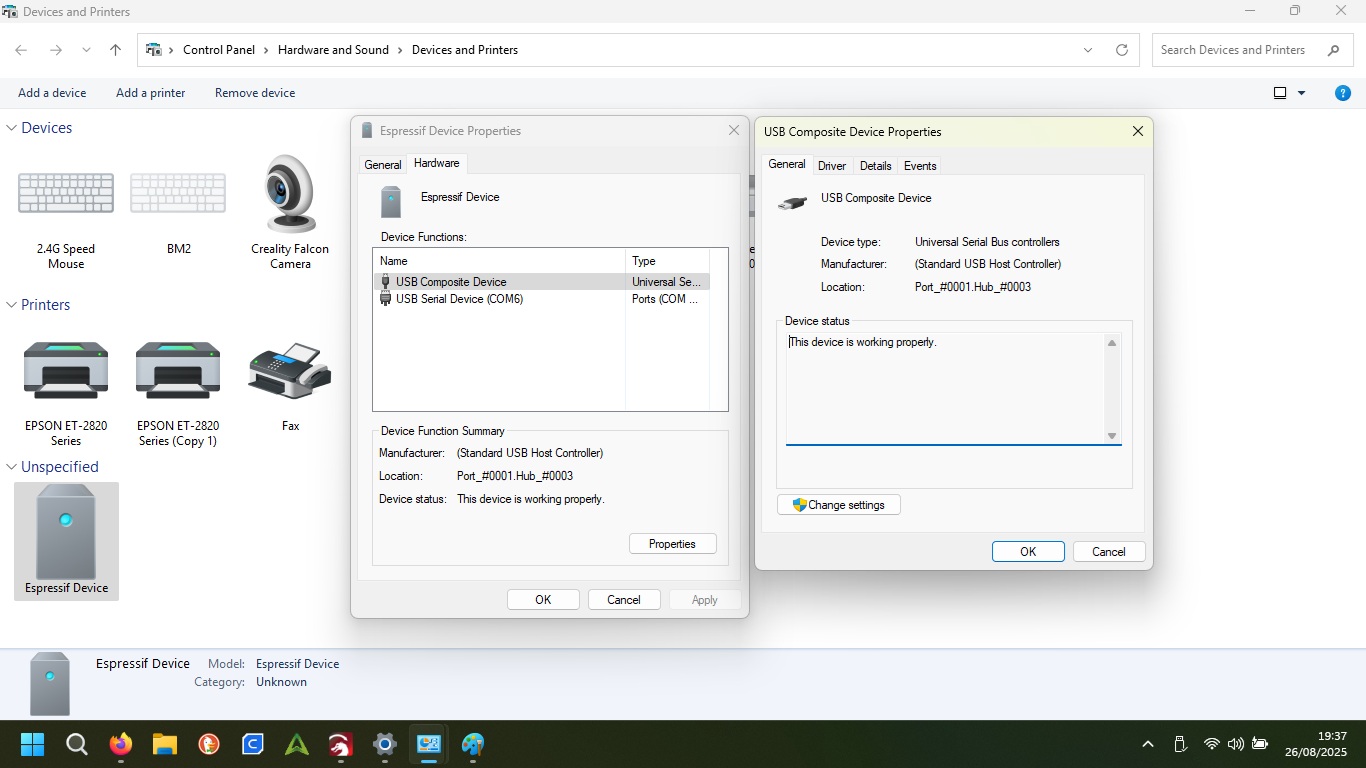Click Remove device
Image resolution: width=1366 pixels, height=768 pixels.
255,93
